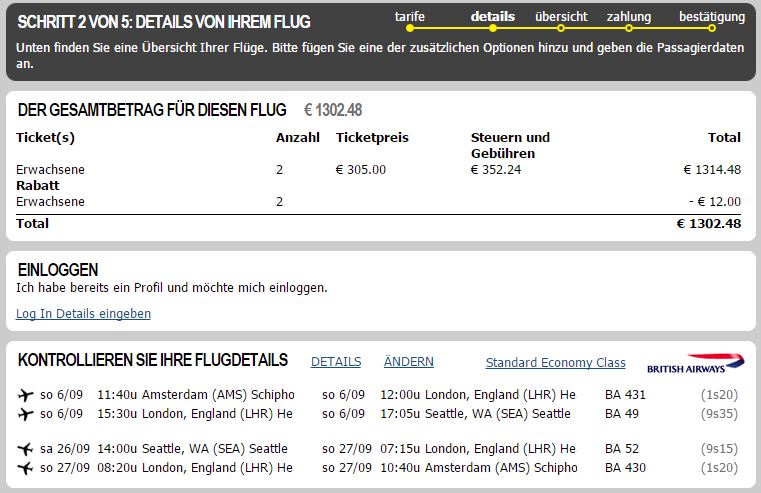761x493 pixels.
Task: Click flight number BA 430
Action: [x=626, y=468]
